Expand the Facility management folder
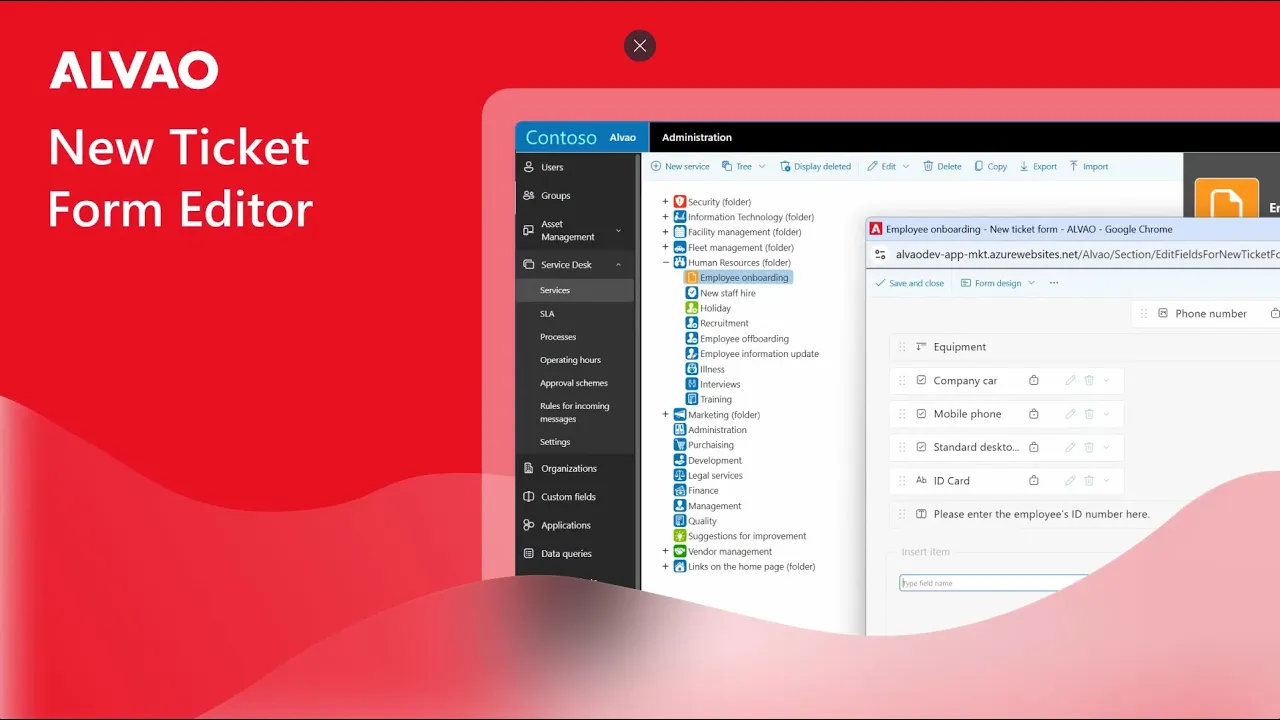This screenshot has width=1280, height=720. pyautogui.click(x=665, y=232)
